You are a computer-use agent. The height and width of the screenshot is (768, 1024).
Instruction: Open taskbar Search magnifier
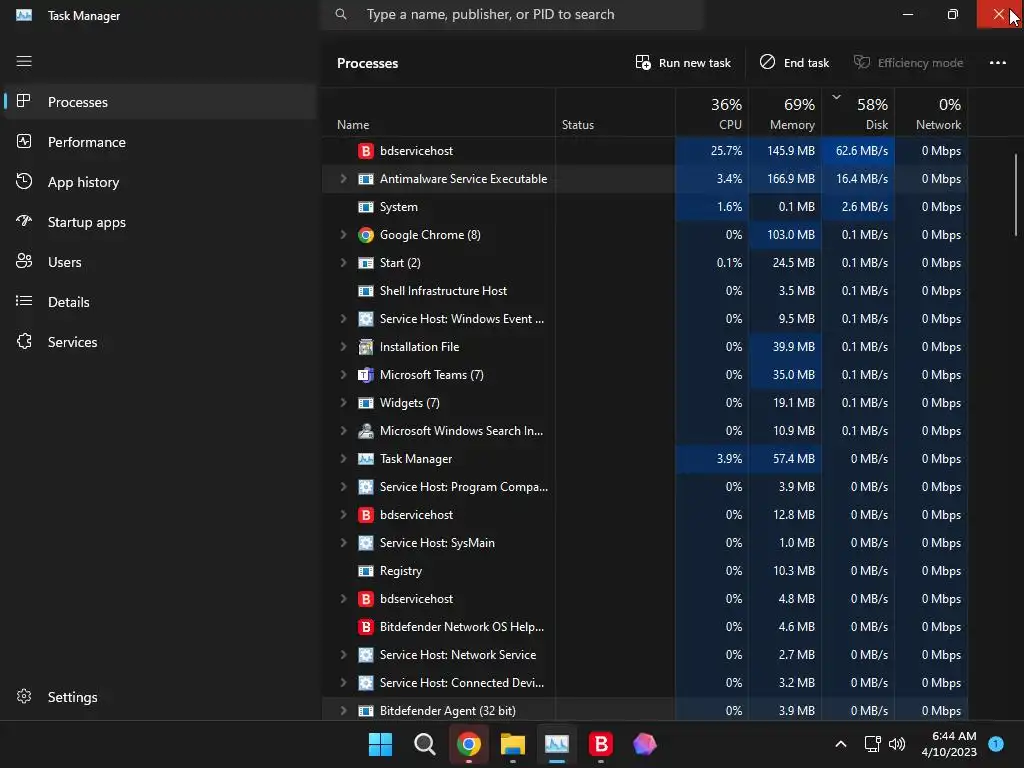coord(424,744)
